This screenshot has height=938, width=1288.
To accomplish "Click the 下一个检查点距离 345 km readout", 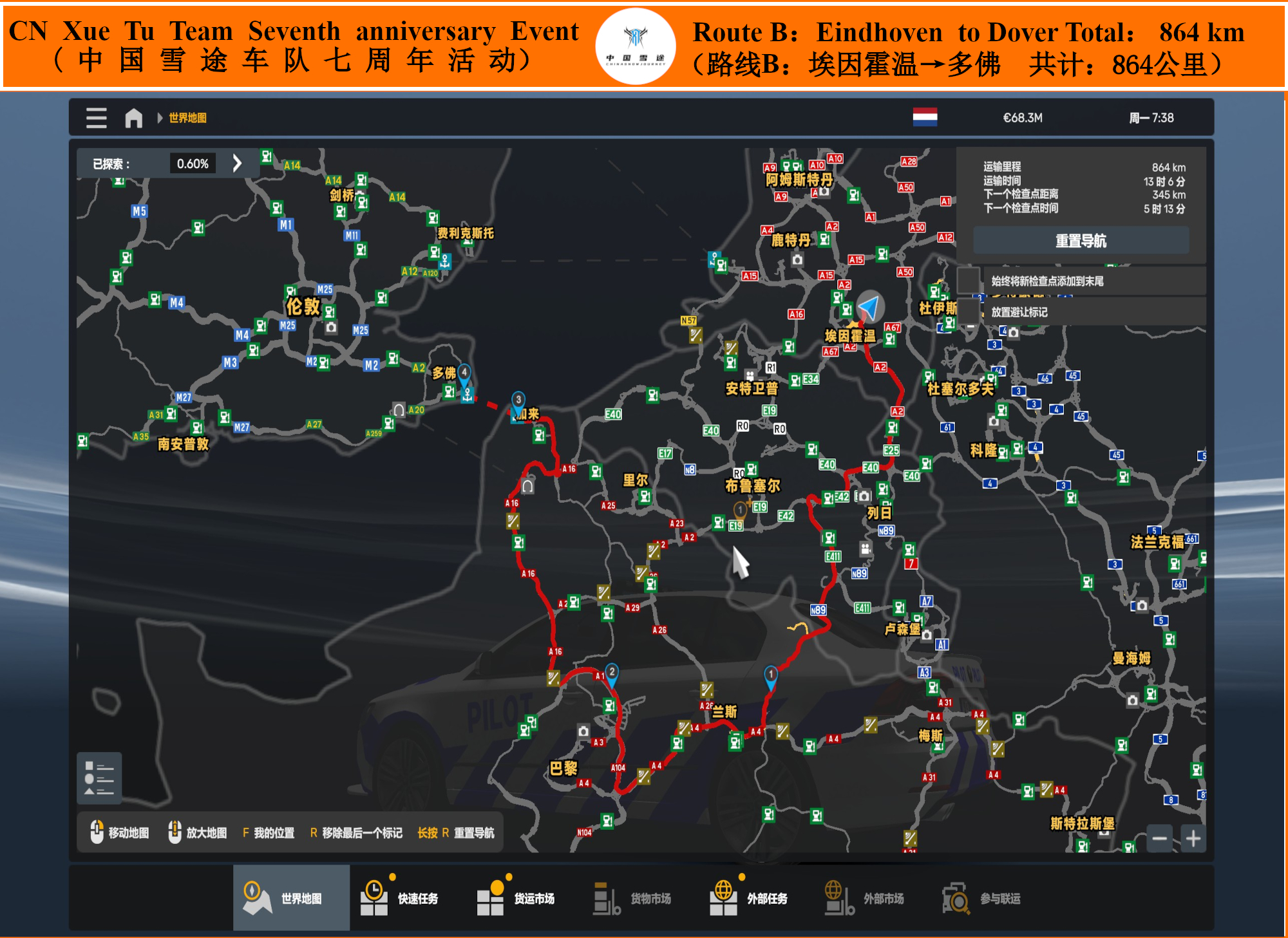I will (1084, 194).
